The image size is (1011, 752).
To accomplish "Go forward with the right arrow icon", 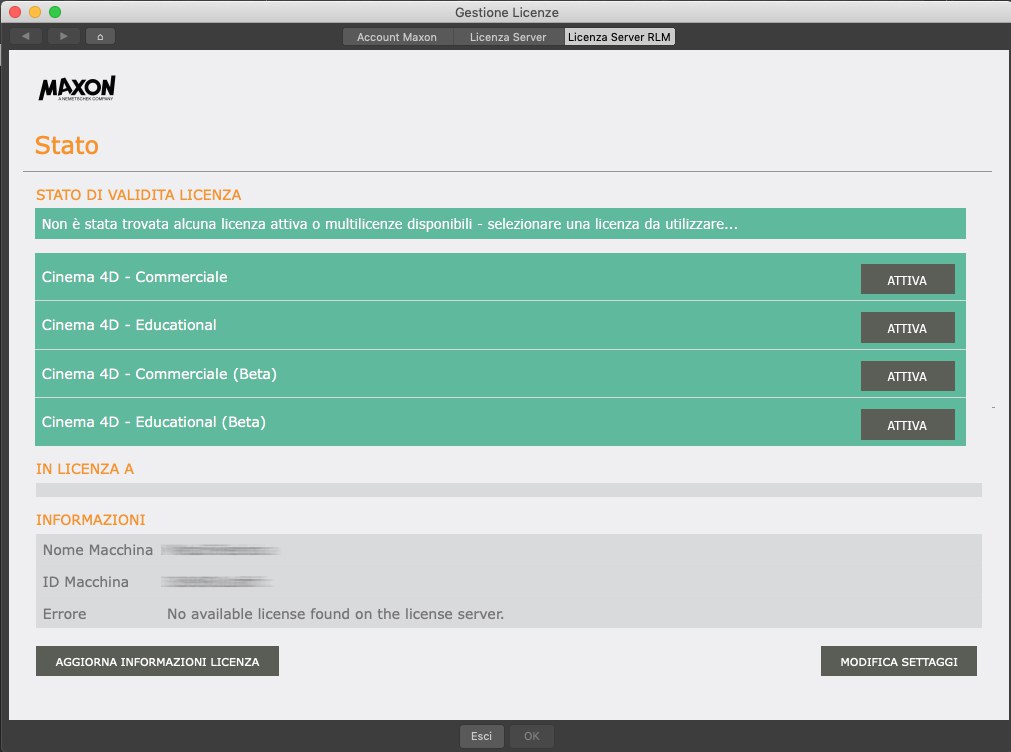I will coord(63,36).
